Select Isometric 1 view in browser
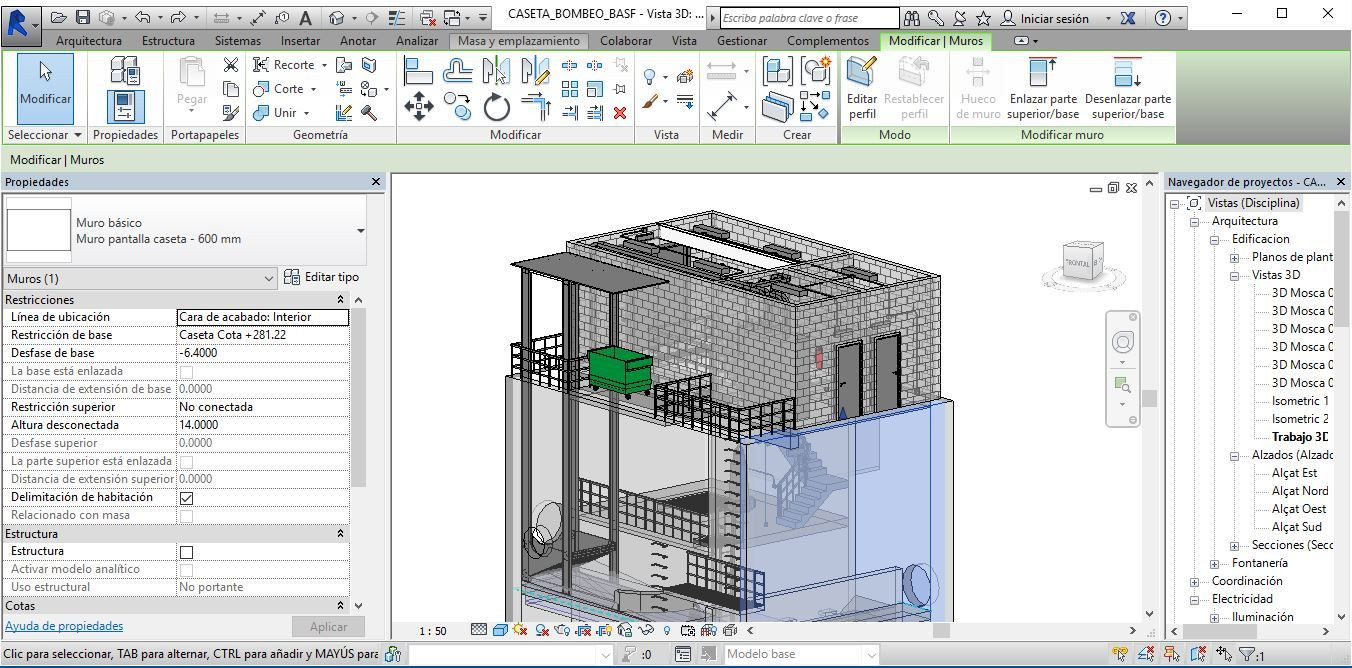The width and height of the screenshot is (1352, 668). click(x=1300, y=401)
